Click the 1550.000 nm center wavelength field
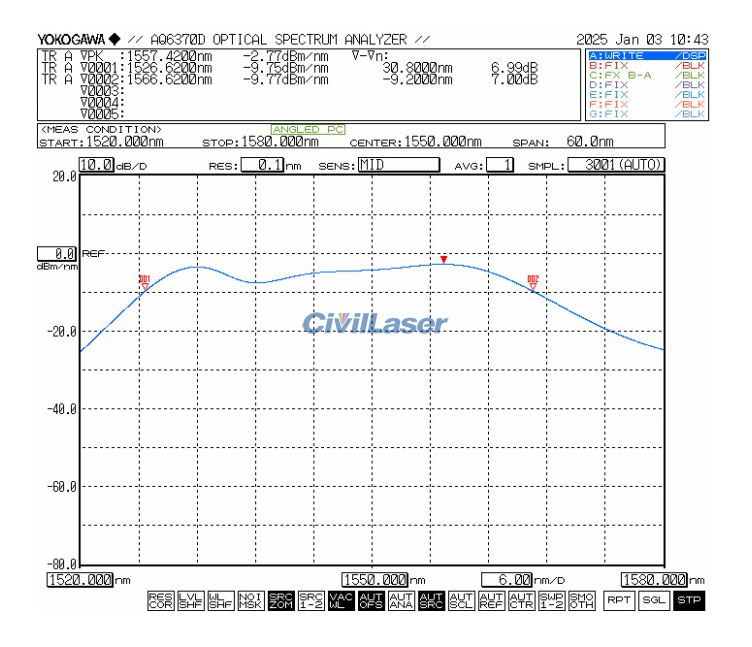This screenshot has width=752, height=647. pyautogui.click(x=375, y=580)
